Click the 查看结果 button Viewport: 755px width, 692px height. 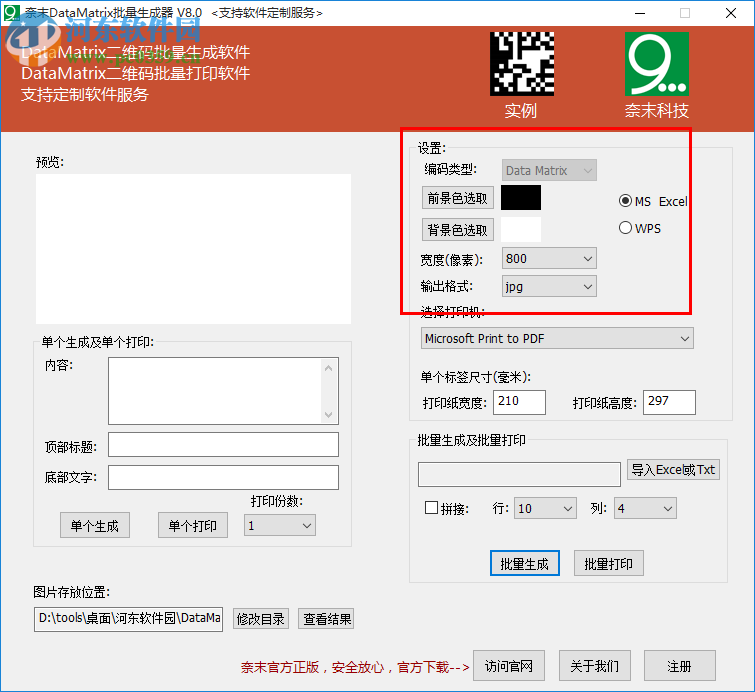(x=326, y=619)
